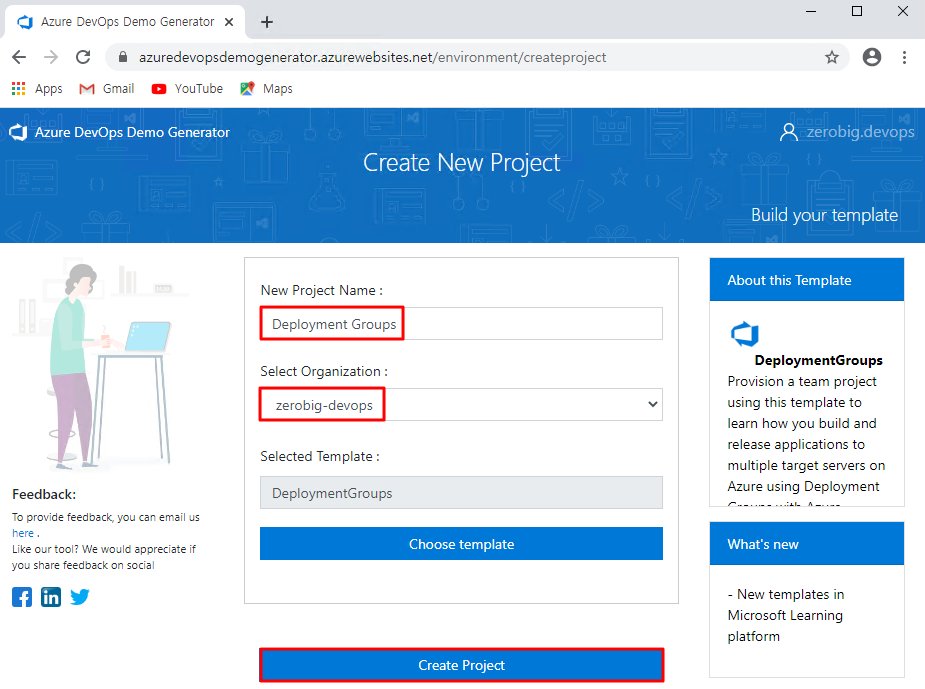The width and height of the screenshot is (925, 689).
Task: Open the Build your template link
Action: (824, 215)
